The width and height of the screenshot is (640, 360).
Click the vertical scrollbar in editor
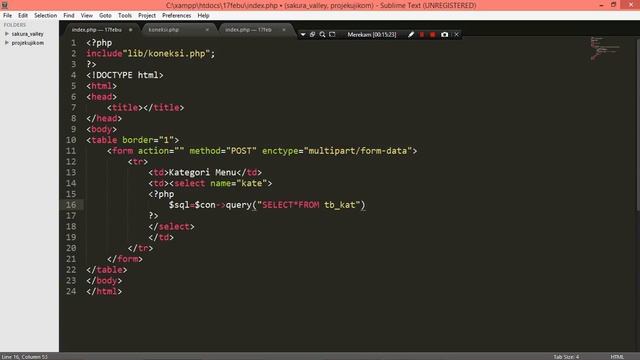point(638,124)
